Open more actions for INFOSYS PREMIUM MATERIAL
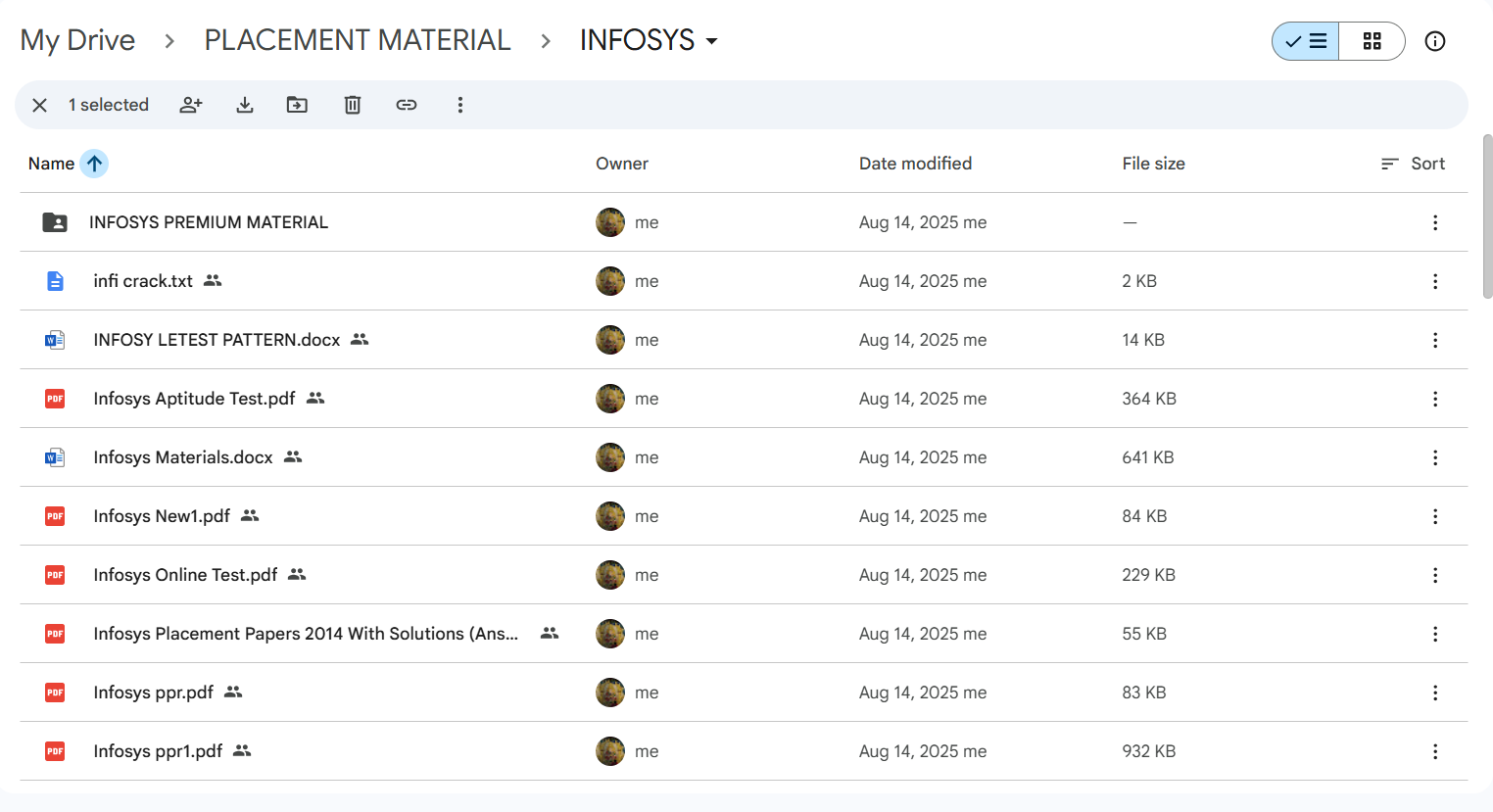1493x812 pixels. 1435,222
